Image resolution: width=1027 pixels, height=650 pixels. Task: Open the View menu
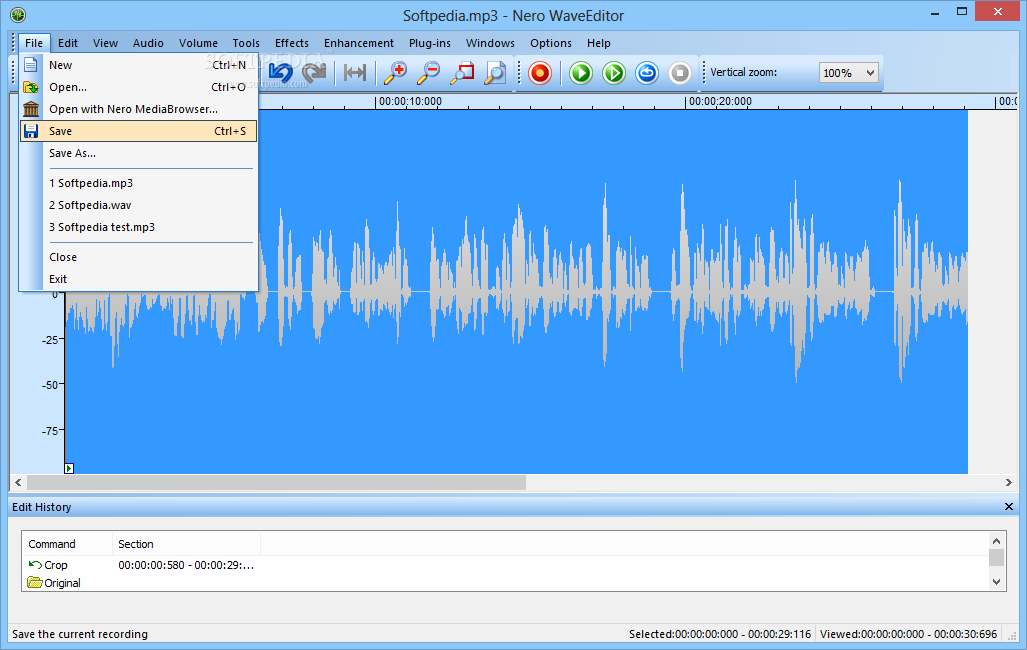pos(105,43)
